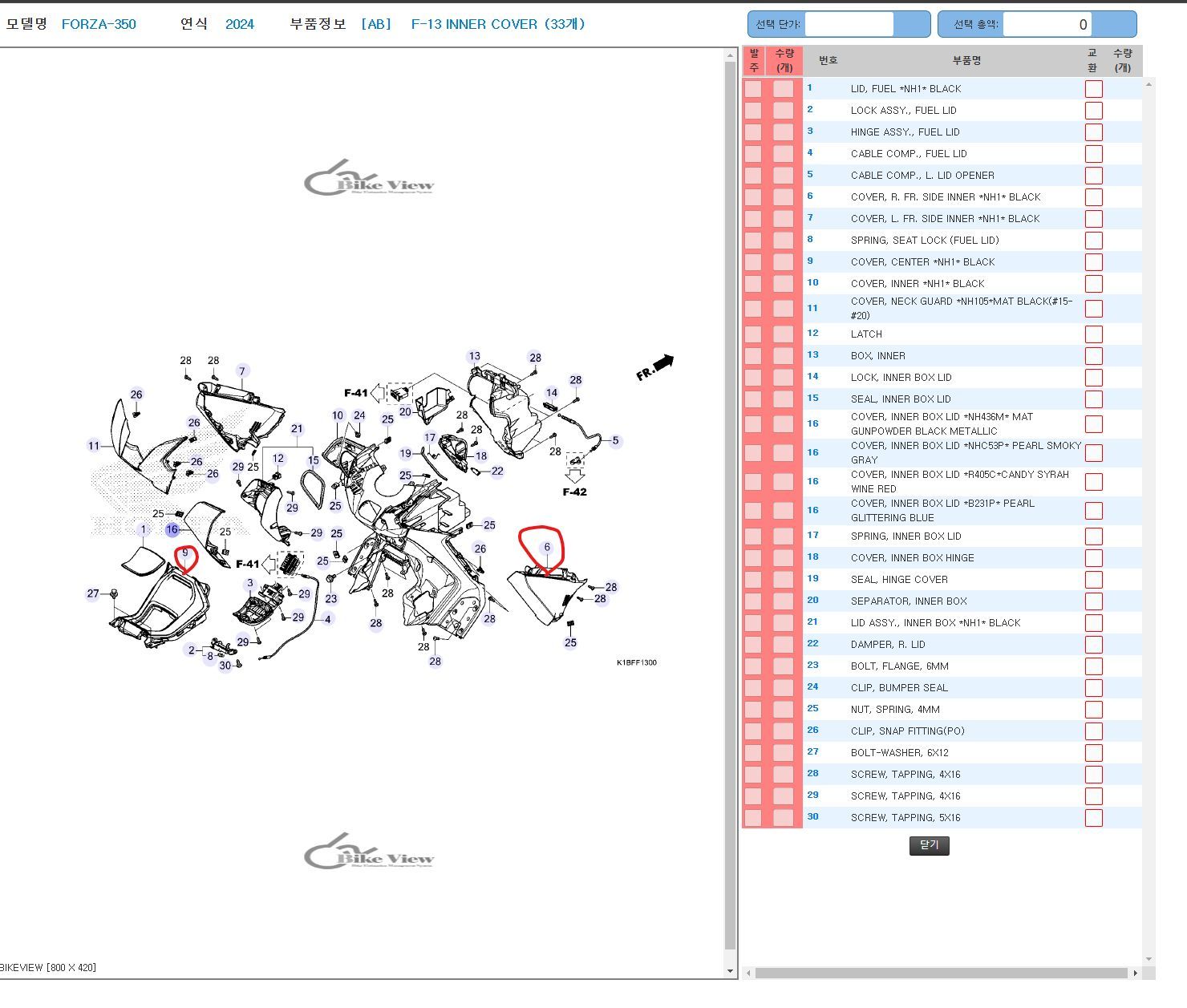Click the 번호 column header
Screen dimensions: 1187x1008
[x=828, y=61]
